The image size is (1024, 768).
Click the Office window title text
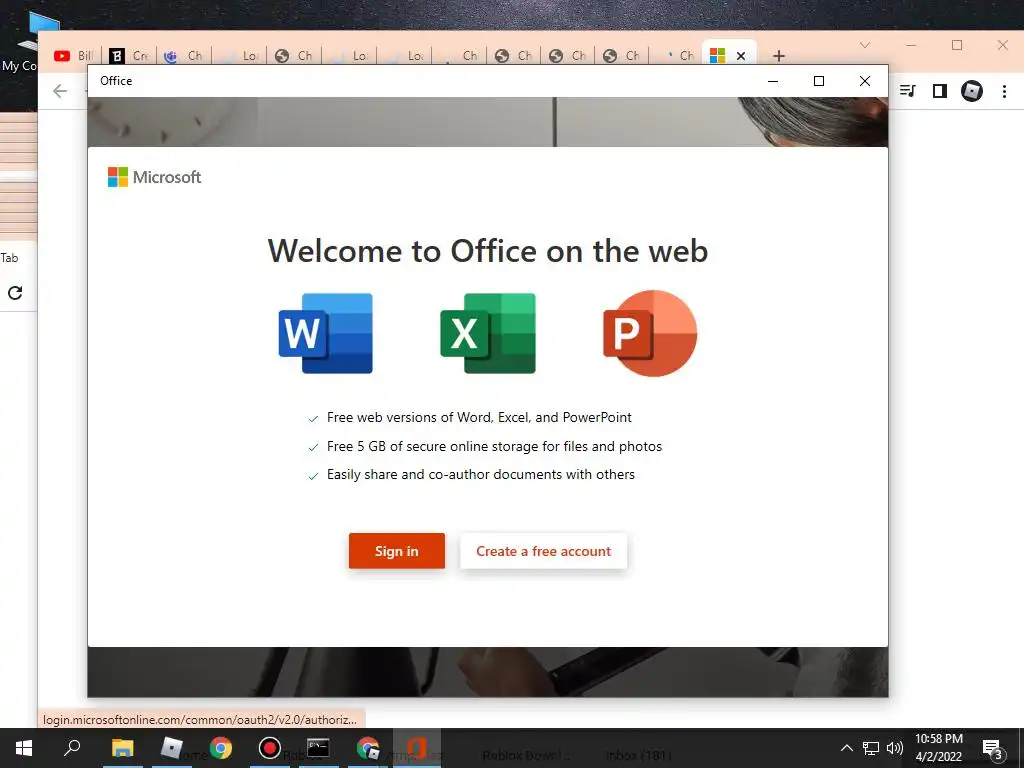(x=116, y=81)
